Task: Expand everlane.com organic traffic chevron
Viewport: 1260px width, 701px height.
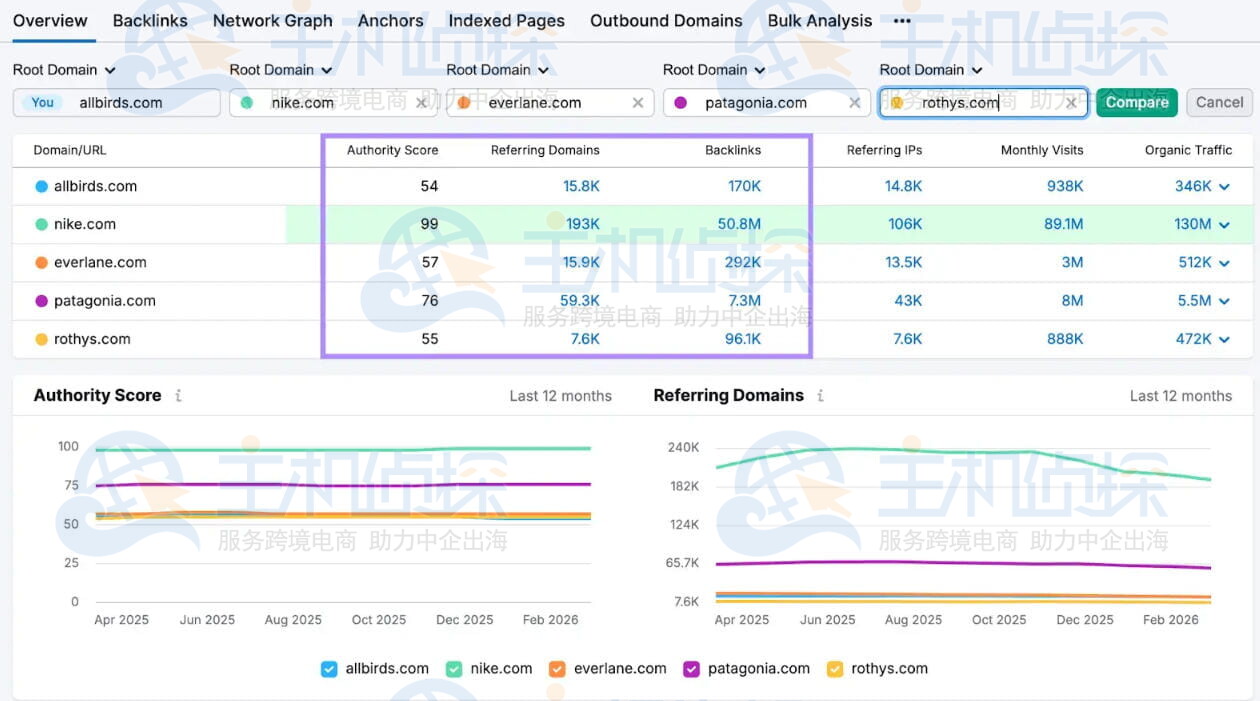Action: click(x=1224, y=263)
